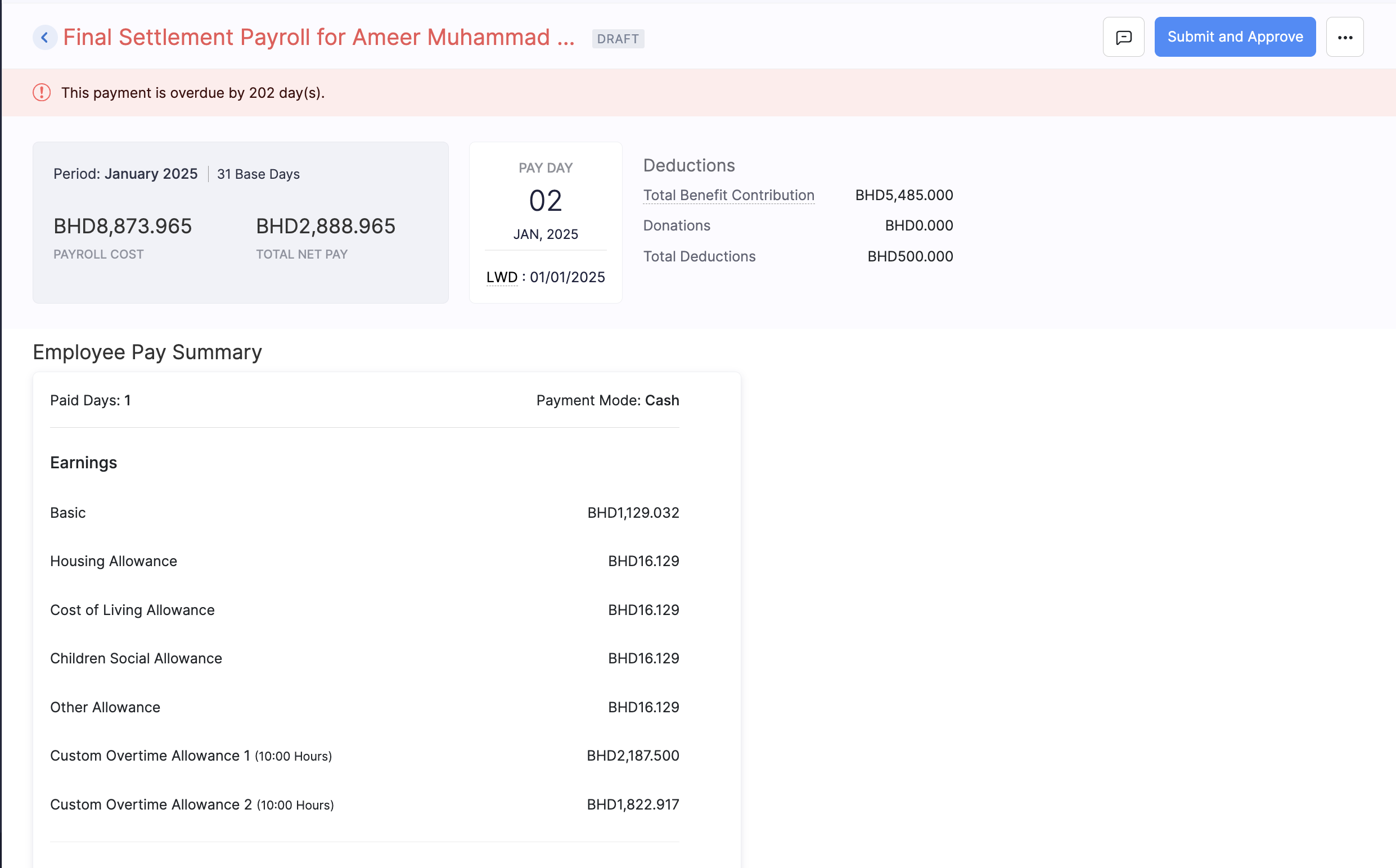Open Total Benefit Contribution link
The image size is (1396, 868).
728,195
